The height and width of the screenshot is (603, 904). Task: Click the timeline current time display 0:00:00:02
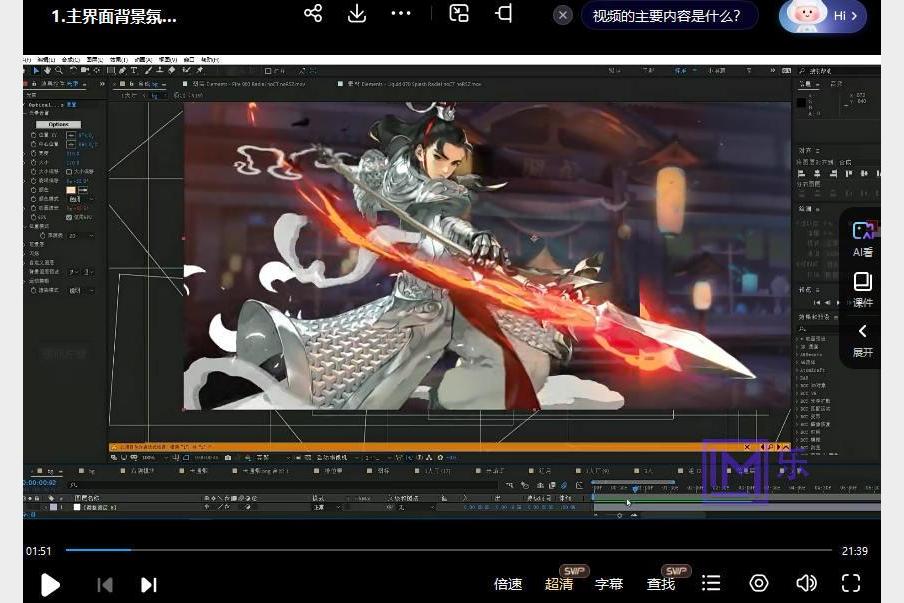40,483
